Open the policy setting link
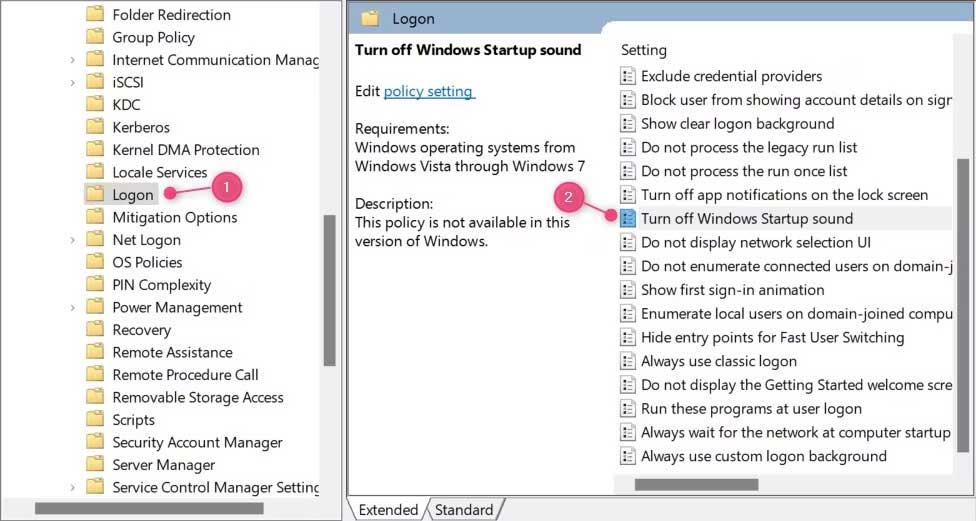The width and height of the screenshot is (976, 521). click(428, 91)
